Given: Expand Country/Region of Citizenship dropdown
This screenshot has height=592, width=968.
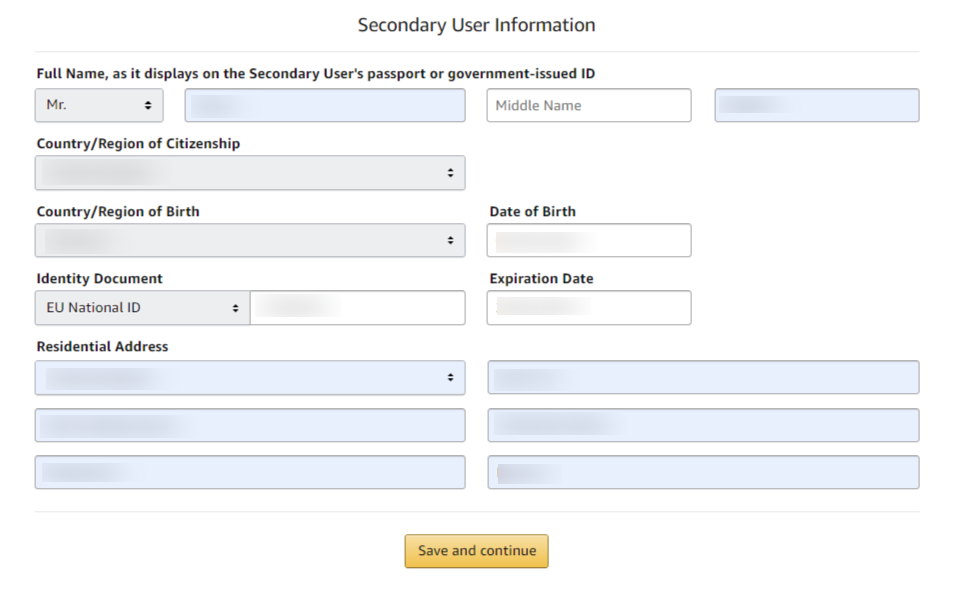Looking at the screenshot, I should click(x=250, y=173).
